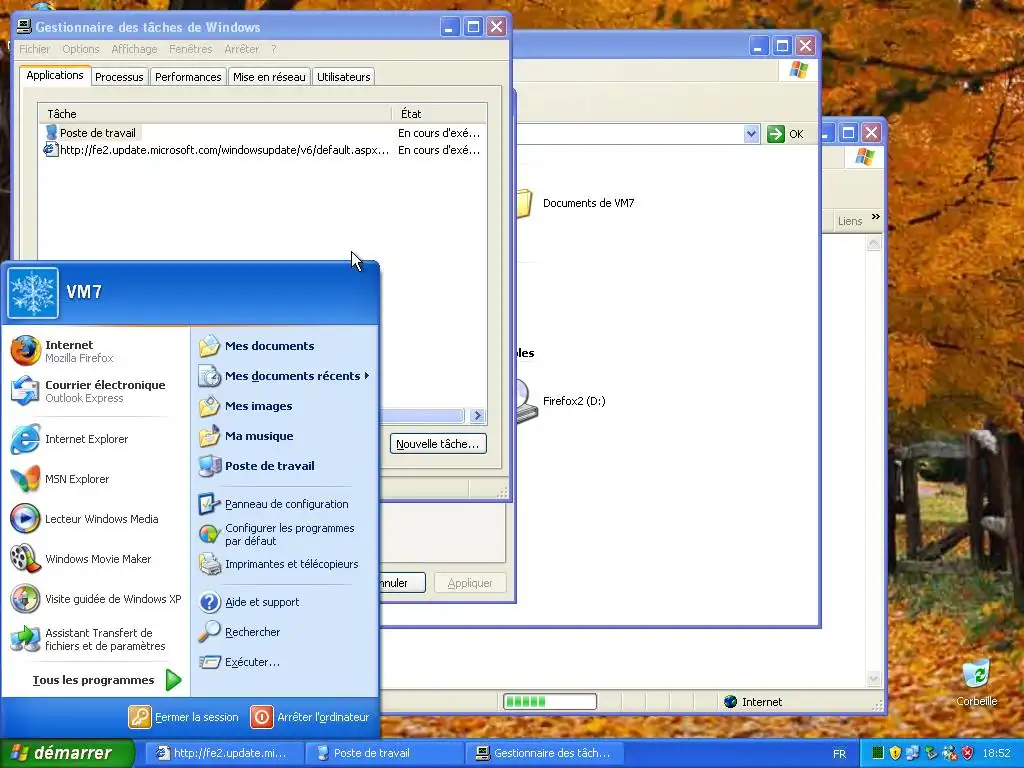Switch to the Performances tab
Image resolution: width=1024 pixels, height=768 pixels.
coord(188,76)
